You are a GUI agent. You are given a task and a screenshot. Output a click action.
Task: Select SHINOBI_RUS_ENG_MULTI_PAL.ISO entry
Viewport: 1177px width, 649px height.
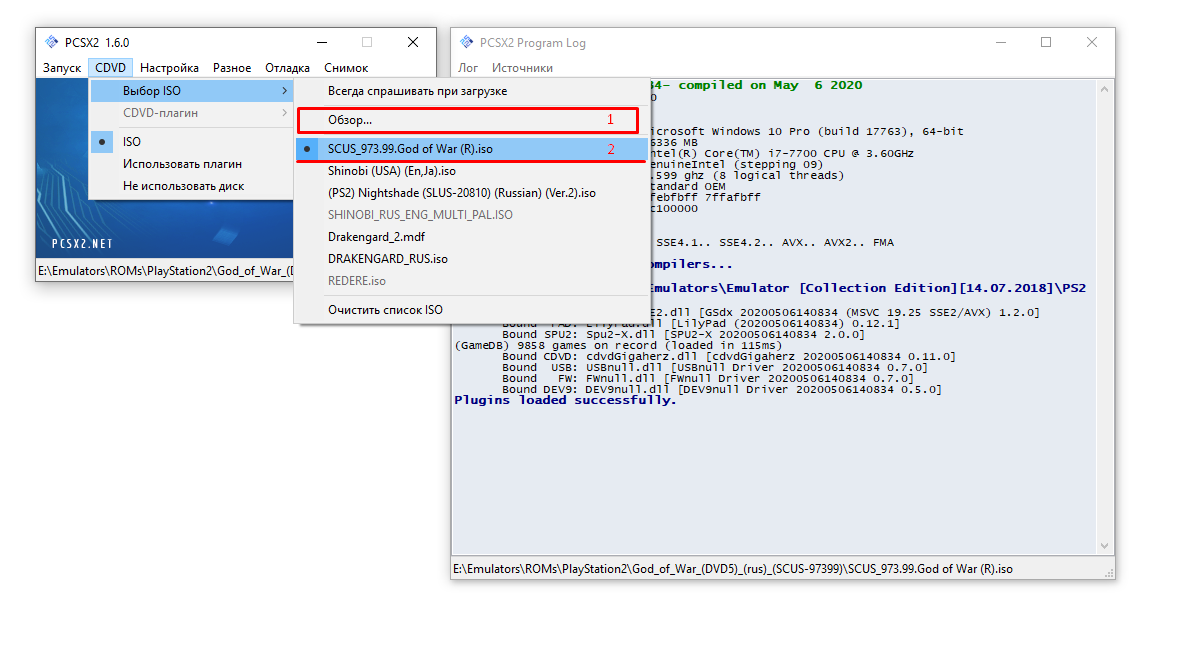point(471,215)
